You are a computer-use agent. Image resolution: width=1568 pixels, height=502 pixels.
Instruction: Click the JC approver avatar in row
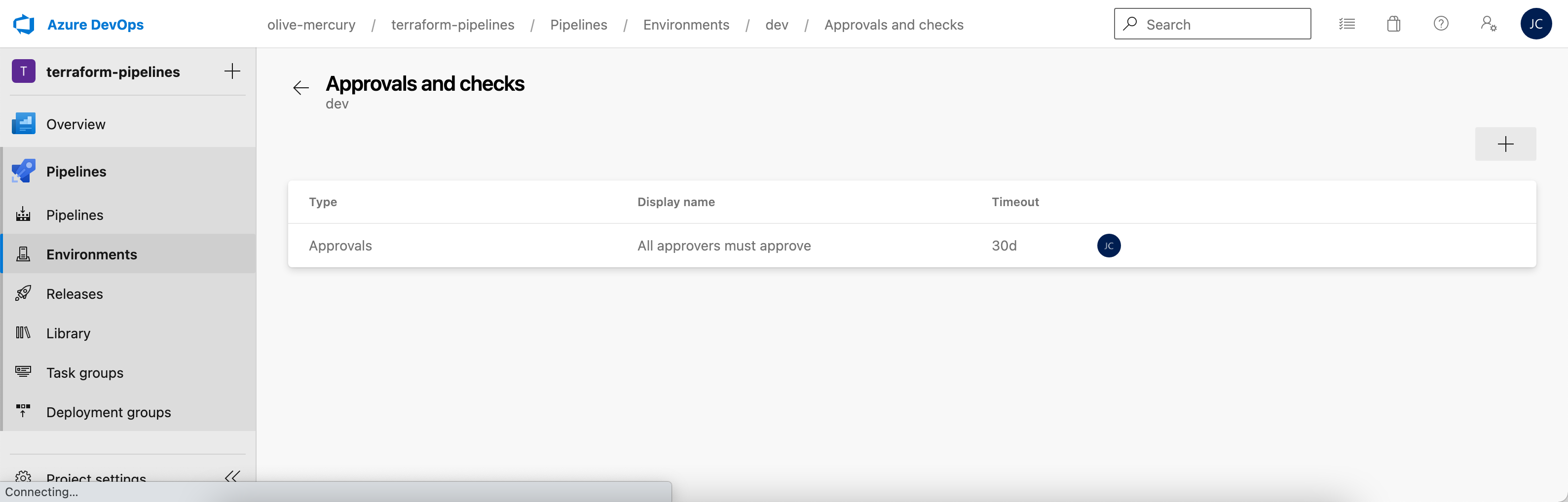tap(1109, 245)
